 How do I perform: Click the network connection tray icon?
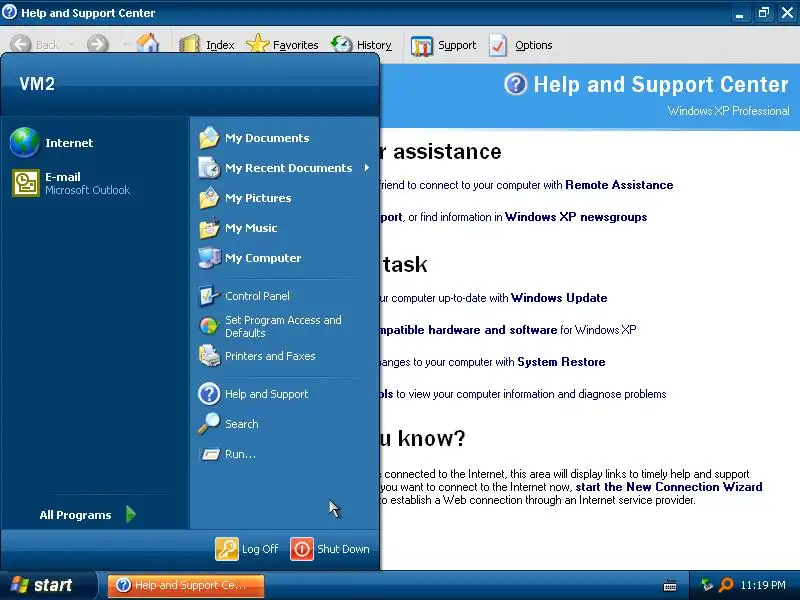tap(707, 585)
